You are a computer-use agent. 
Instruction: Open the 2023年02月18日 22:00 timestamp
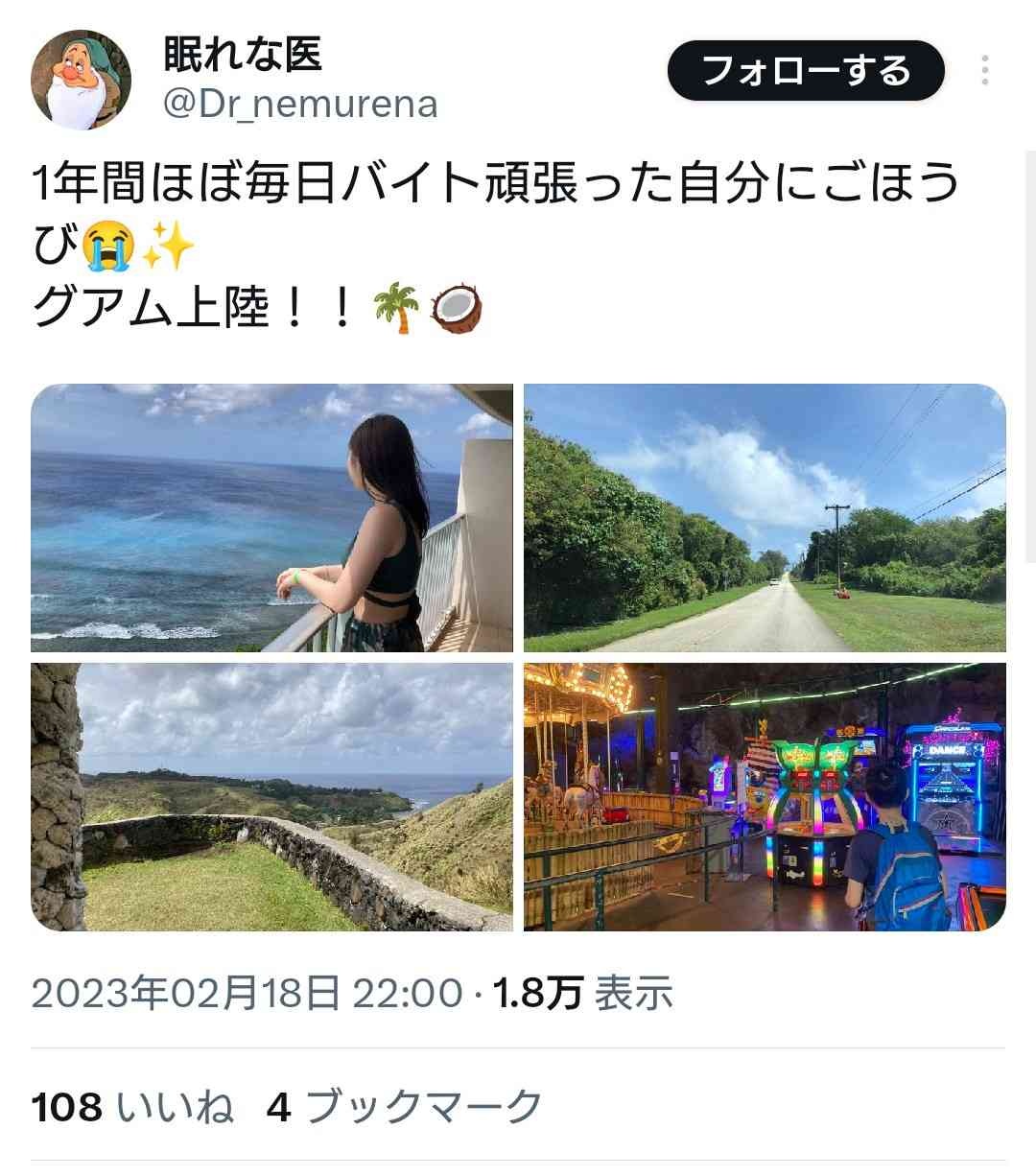coord(247,993)
